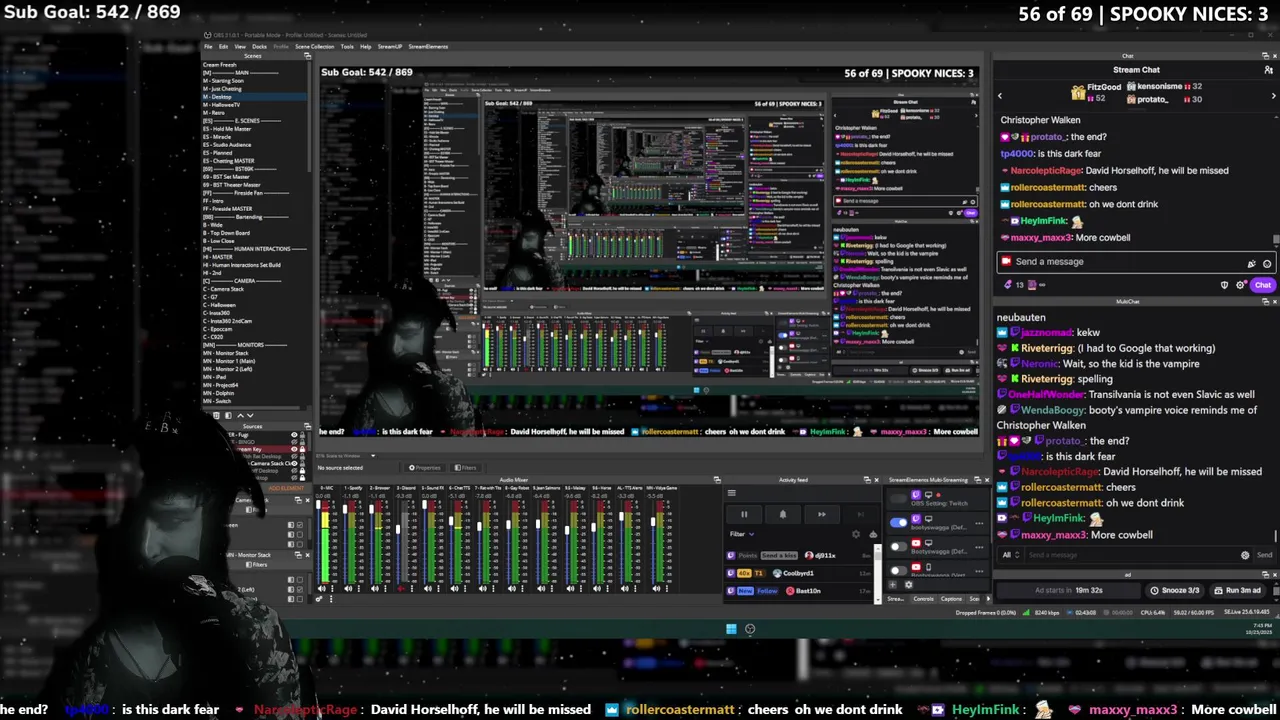Move selected source up arrow
Screen dimensions: 1280x720
(240, 415)
